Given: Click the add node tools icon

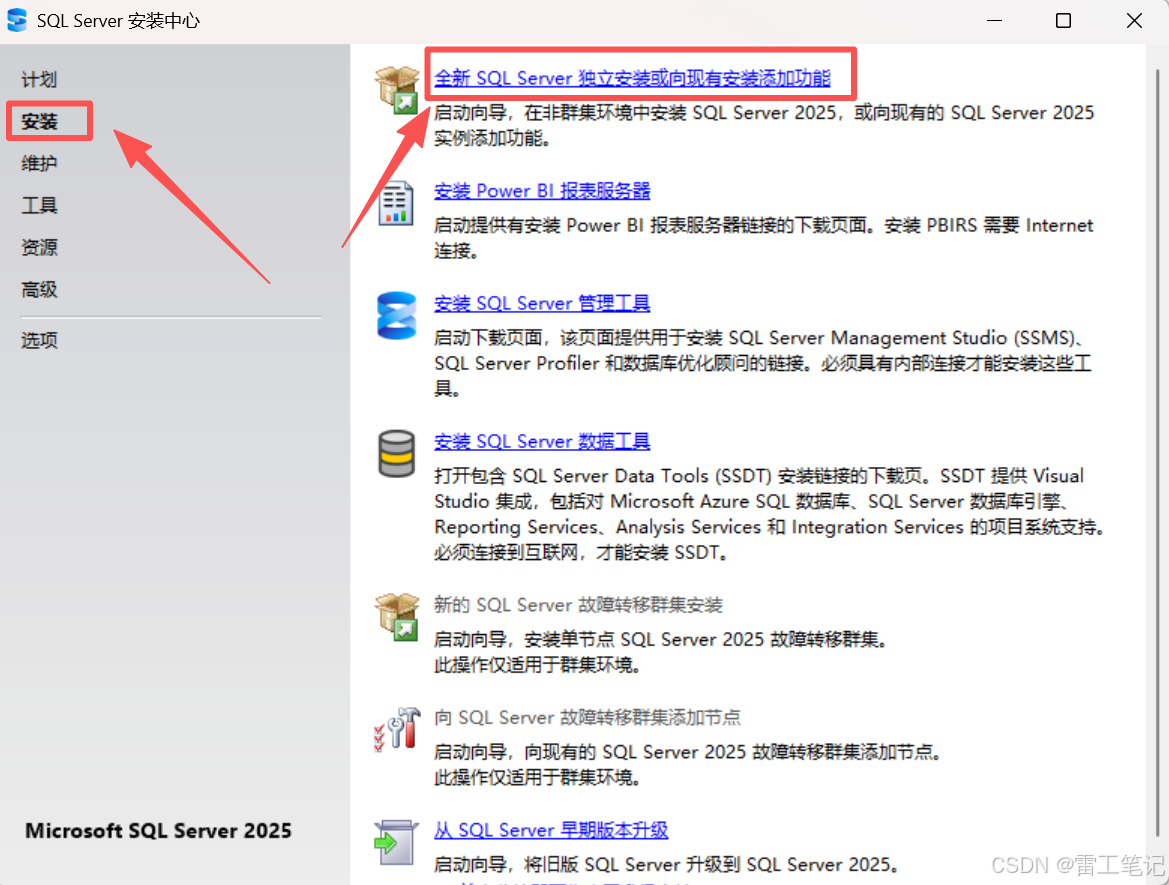Looking at the screenshot, I should click(397, 728).
